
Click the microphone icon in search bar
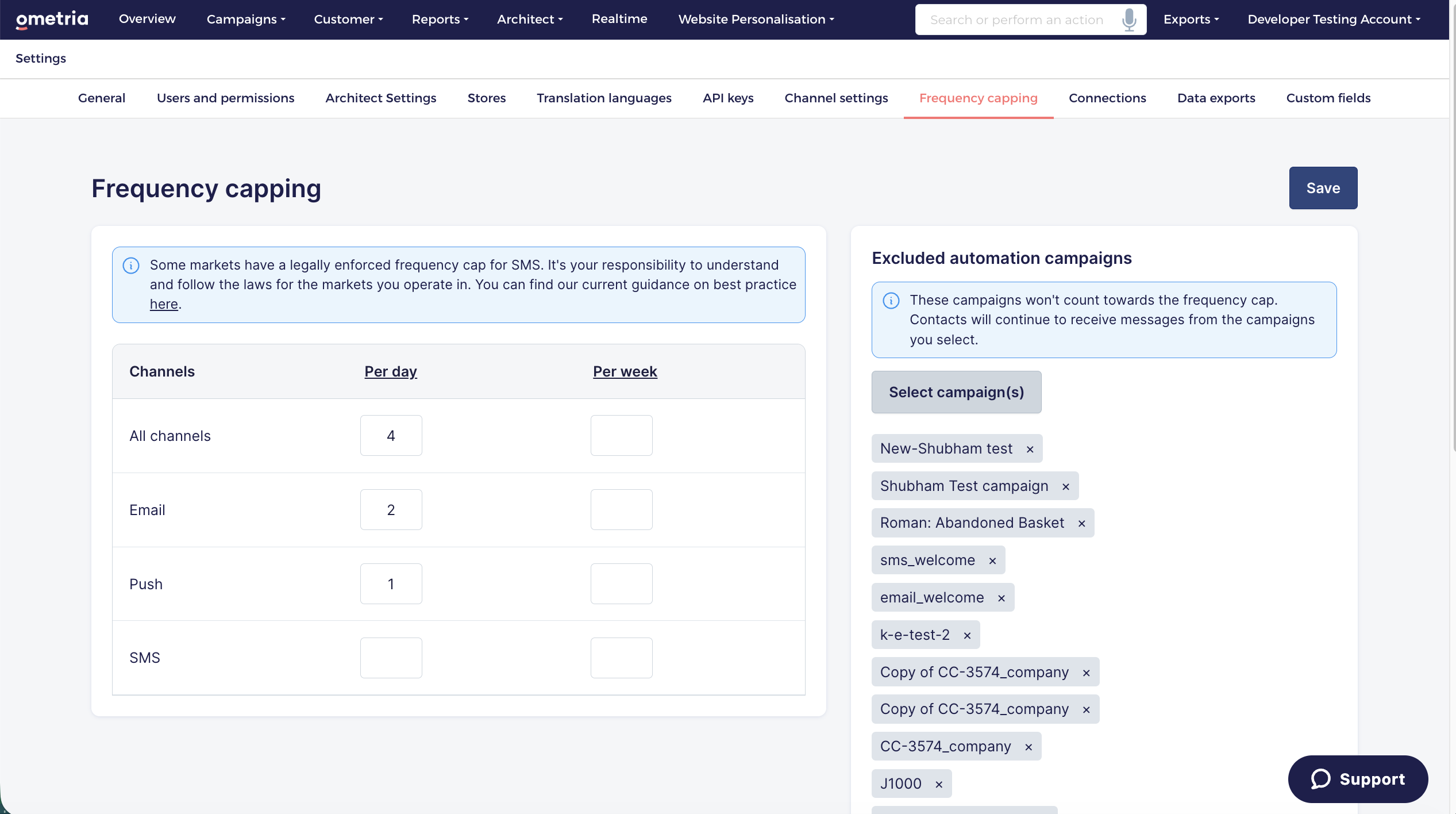[x=1129, y=20]
